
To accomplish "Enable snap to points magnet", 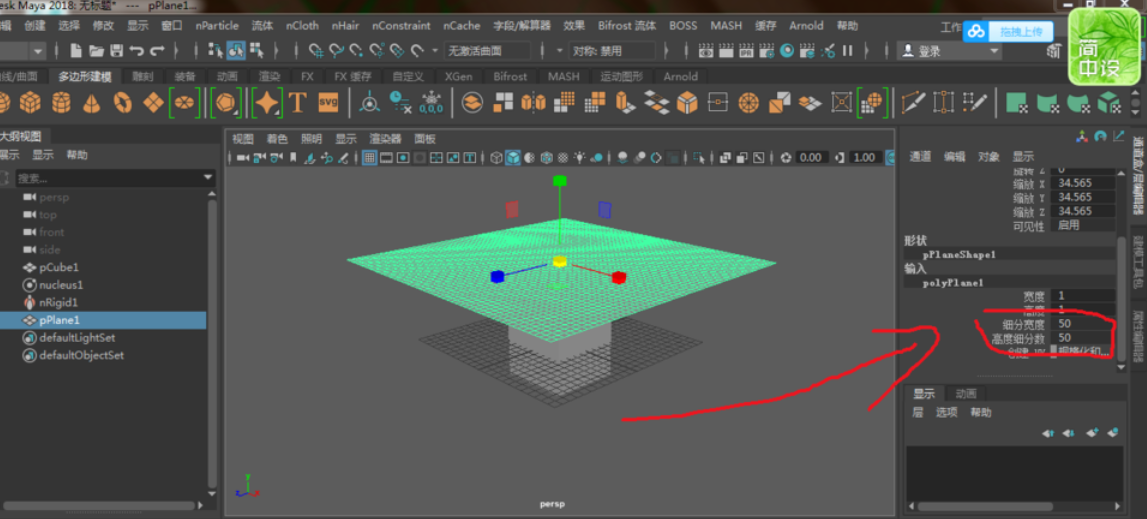I will (x=356, y=51).
